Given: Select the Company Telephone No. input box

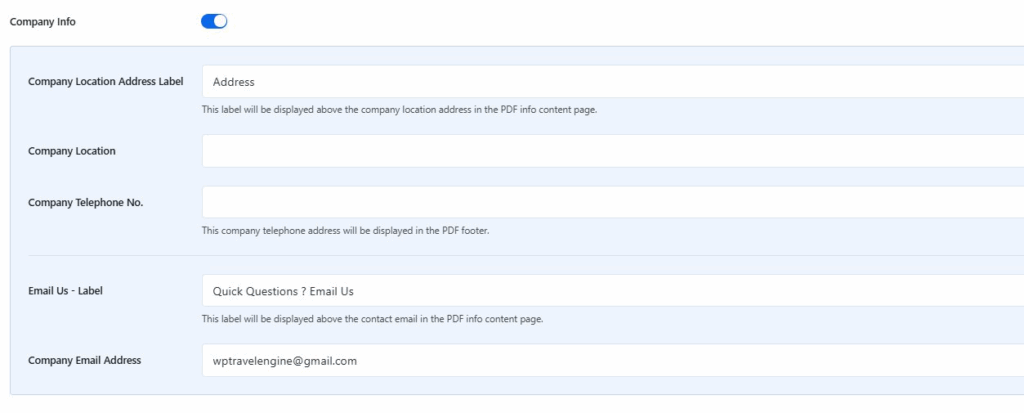Looking at the screenshot, I should point(612,202).
